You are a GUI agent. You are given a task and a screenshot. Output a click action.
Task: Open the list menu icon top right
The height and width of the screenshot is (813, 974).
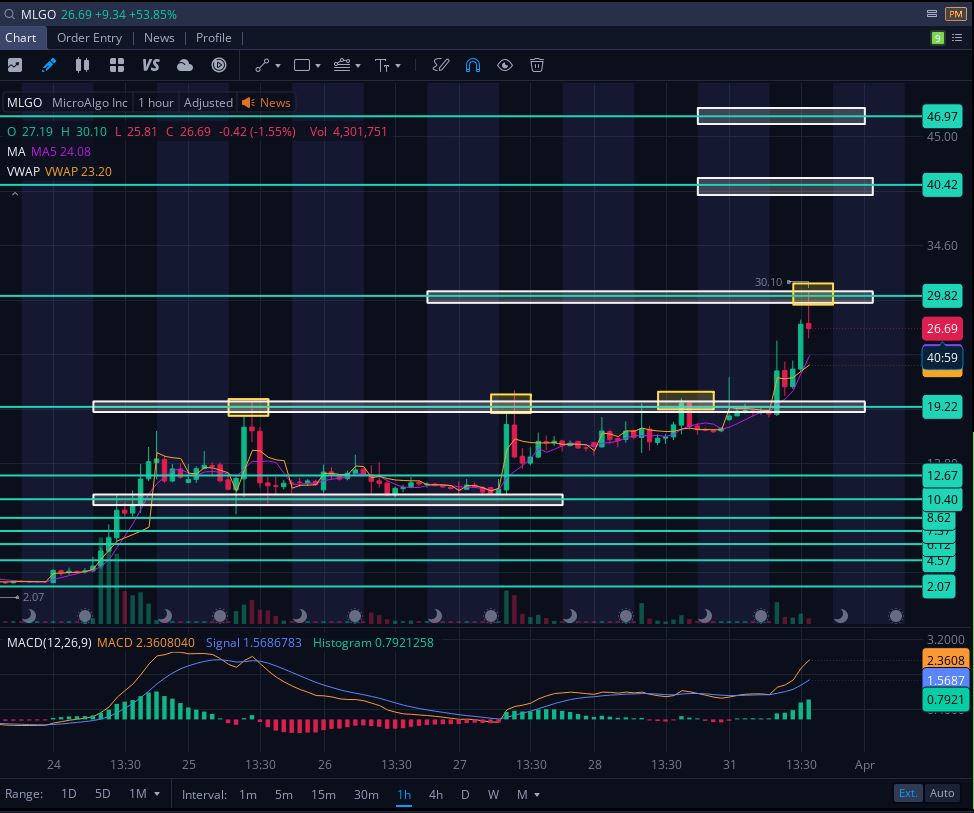(957, 38)
